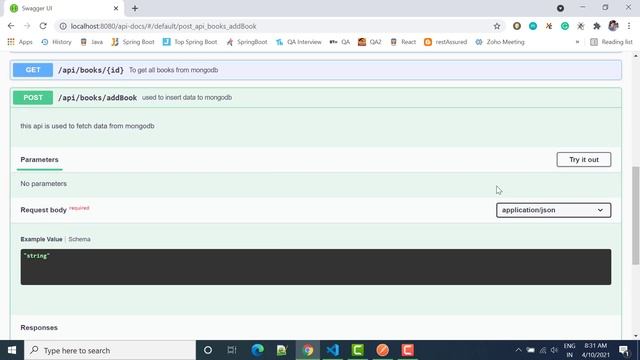This screenshot has width=640, height=360.
Task: Click the browser back arrow
Action: coord(11,26)
